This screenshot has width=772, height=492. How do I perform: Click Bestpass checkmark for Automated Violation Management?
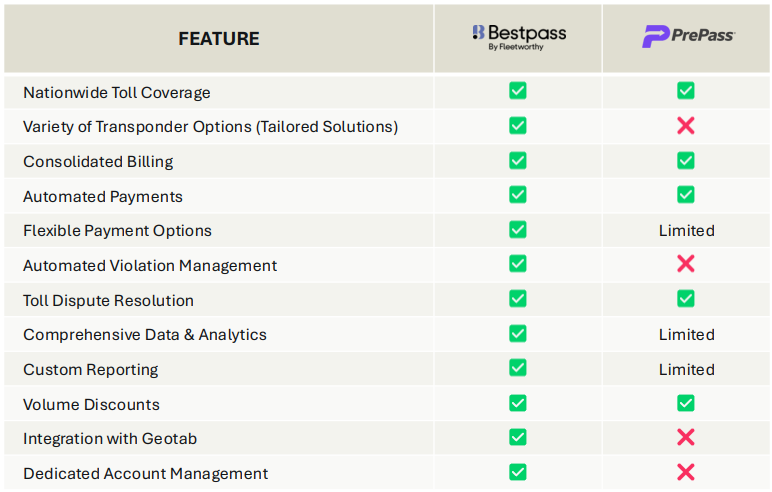pos(517,264)
